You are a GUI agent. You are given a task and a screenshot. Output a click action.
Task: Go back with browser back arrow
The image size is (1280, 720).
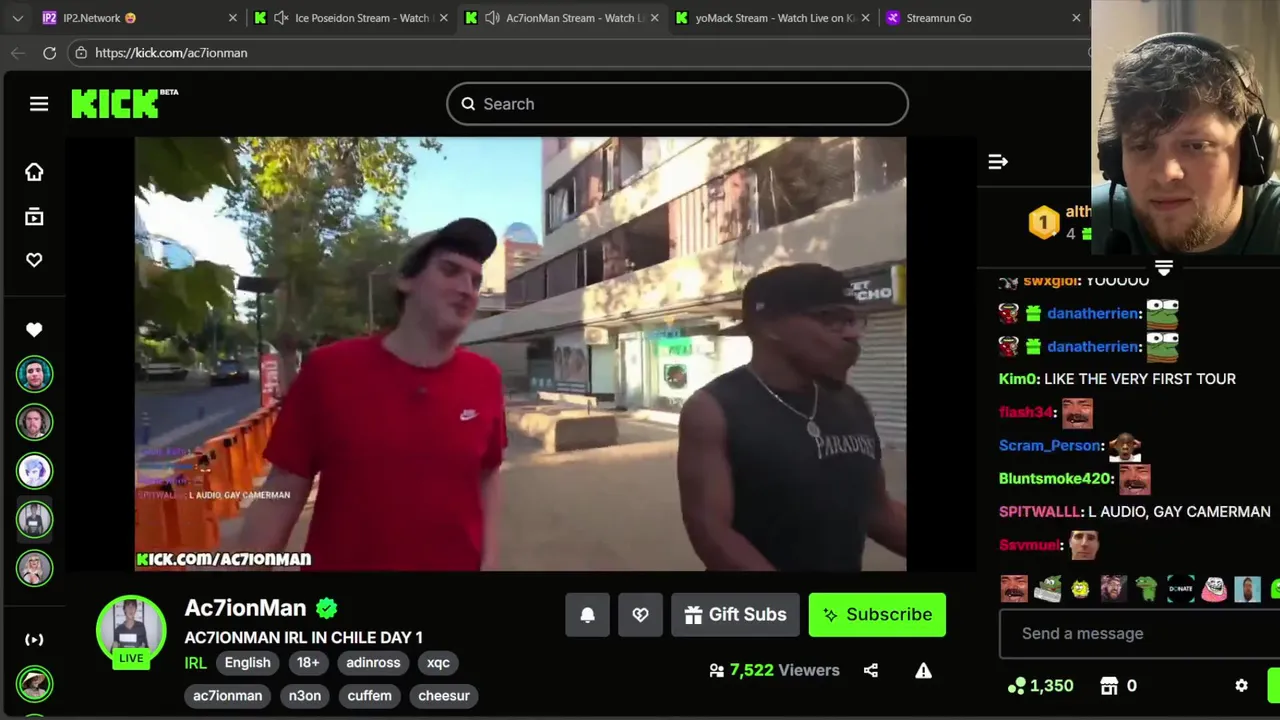(x=18, y=53)
